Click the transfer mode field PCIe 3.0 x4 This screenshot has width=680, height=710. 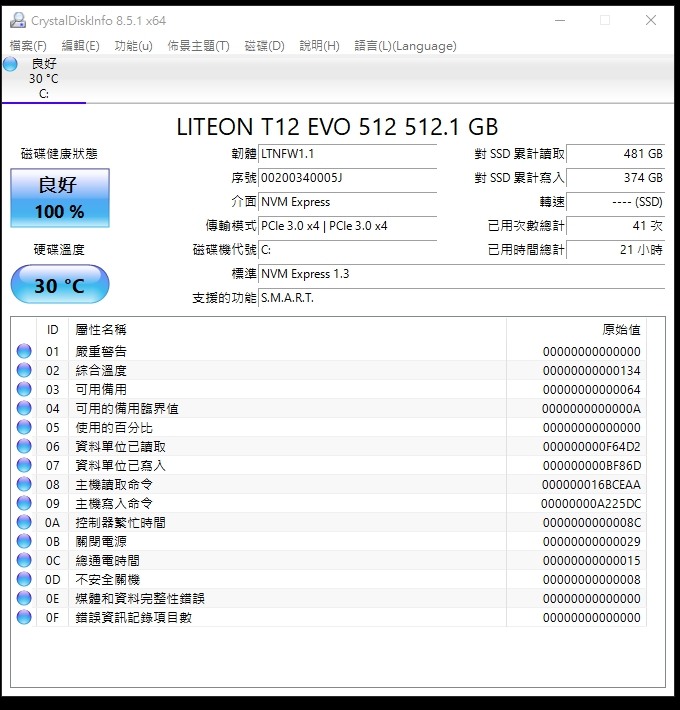(347, 226)
